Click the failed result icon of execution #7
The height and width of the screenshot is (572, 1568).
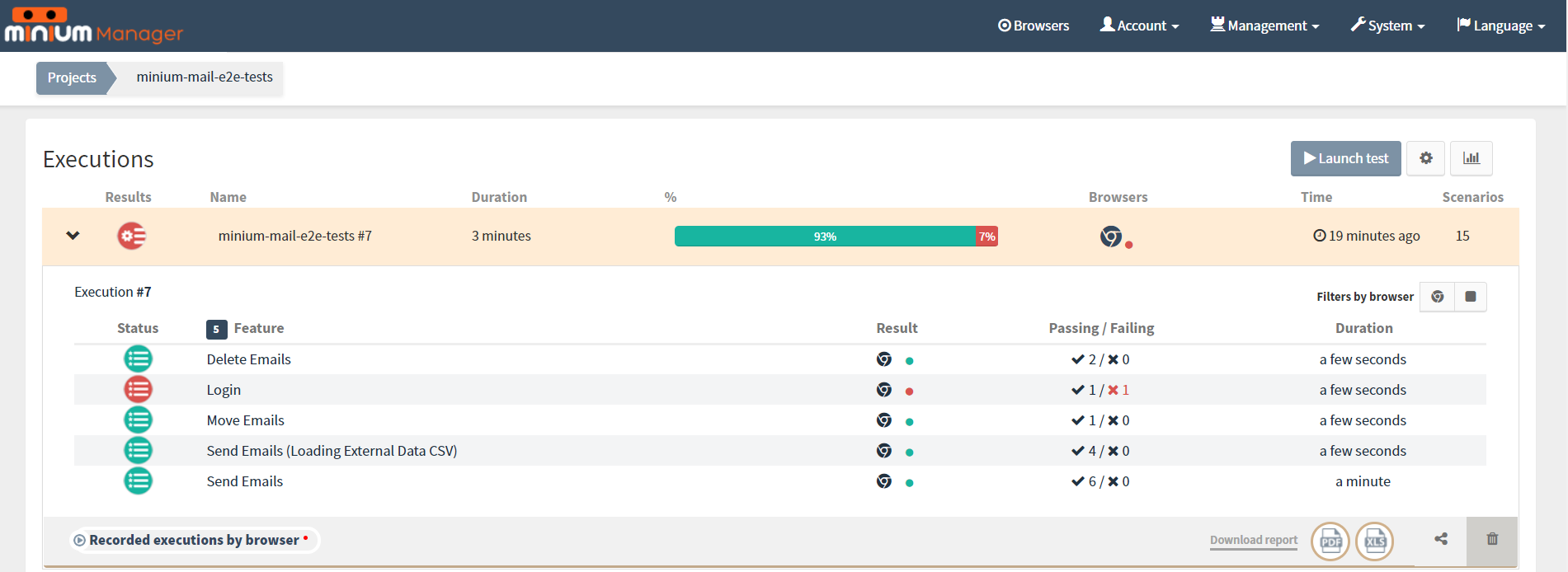(x=131, y=237)
